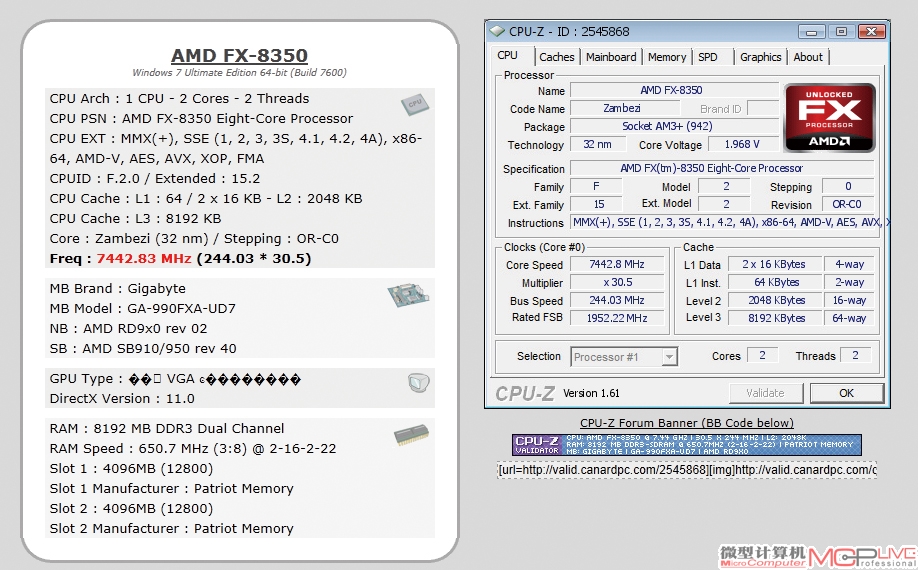
Task: Click the motherboard icon beside MB Brand
Action: coord(408,295)
